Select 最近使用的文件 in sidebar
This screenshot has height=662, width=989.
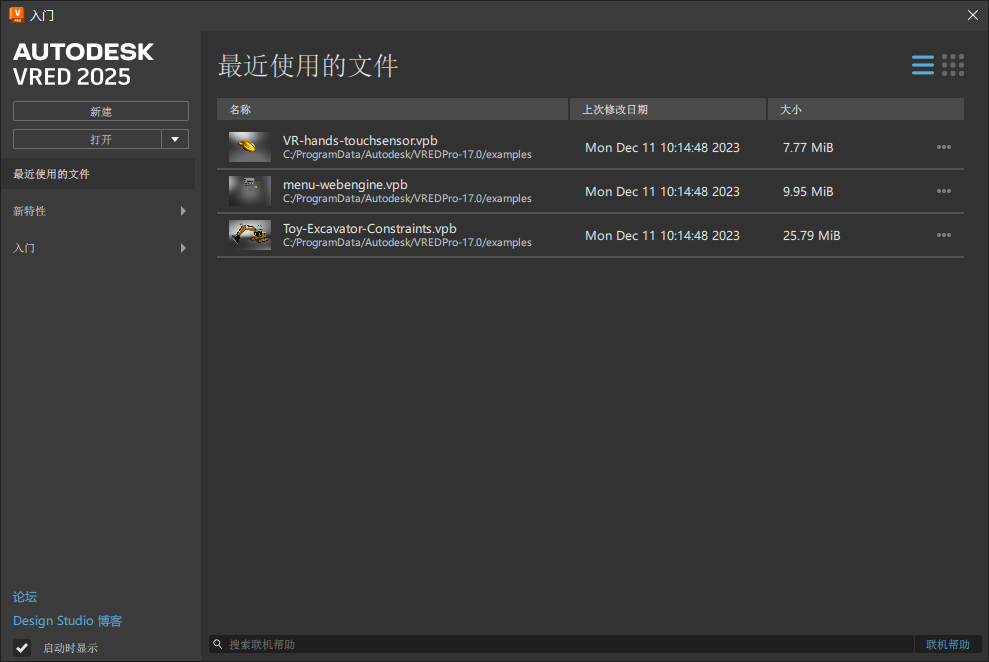tap(98, 174)
